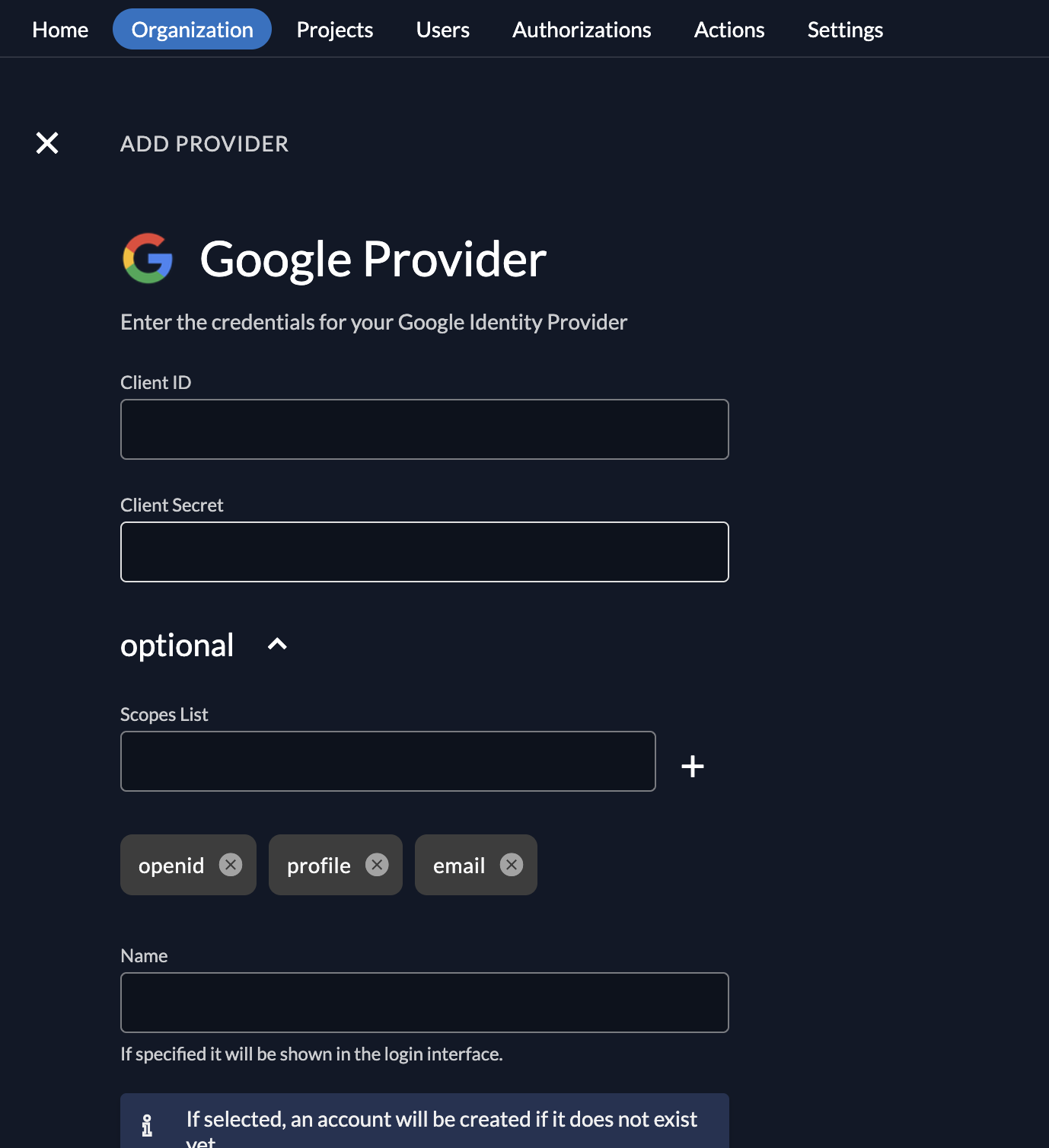Go to the Projects tab
This screenshot has width=1049, height=1148.
pyautogui.click(x=335, y=30)
